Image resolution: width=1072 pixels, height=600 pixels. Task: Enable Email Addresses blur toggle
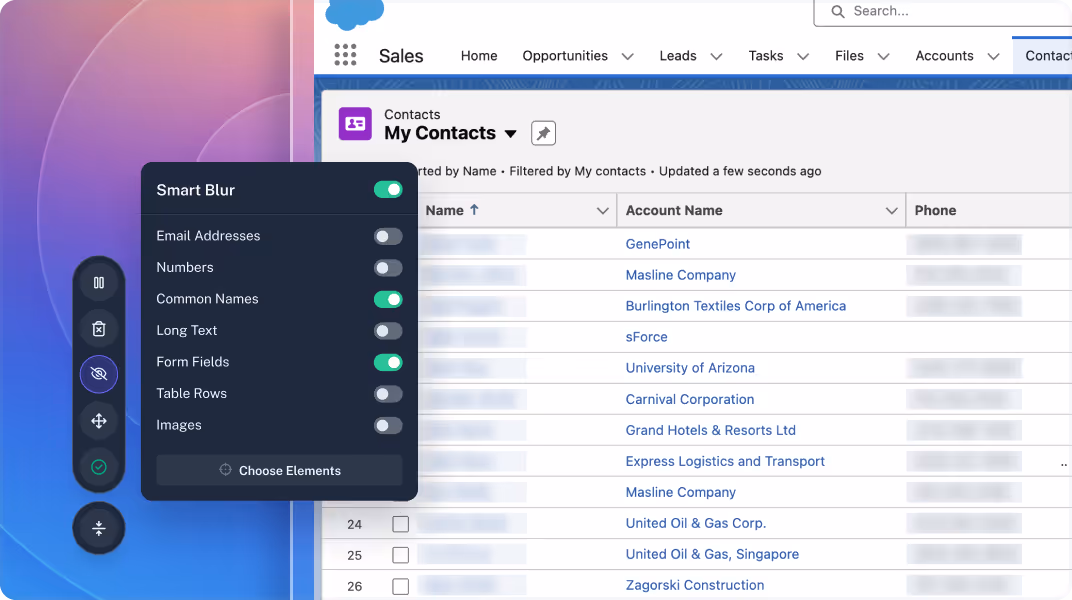(x=388, y=236)
